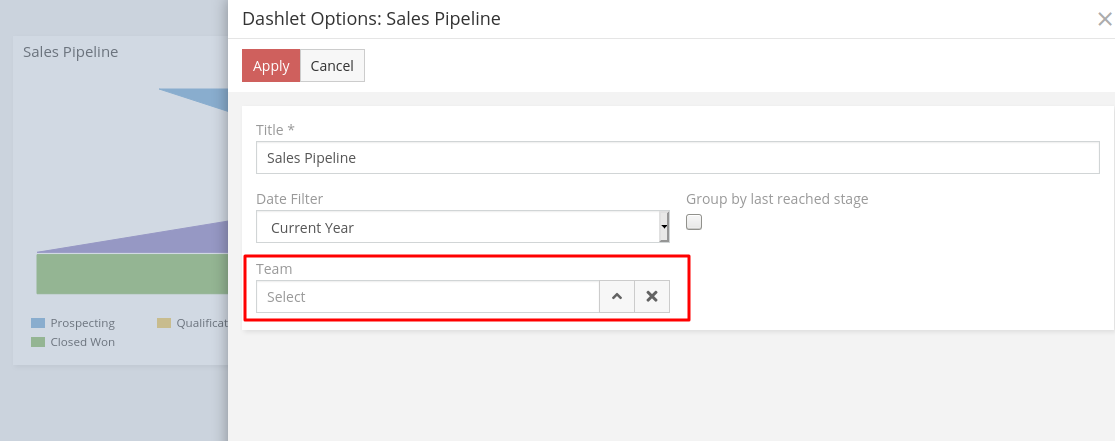Focus the Title text field
This screenshot has height=441, width=1115.
point(678,158)
